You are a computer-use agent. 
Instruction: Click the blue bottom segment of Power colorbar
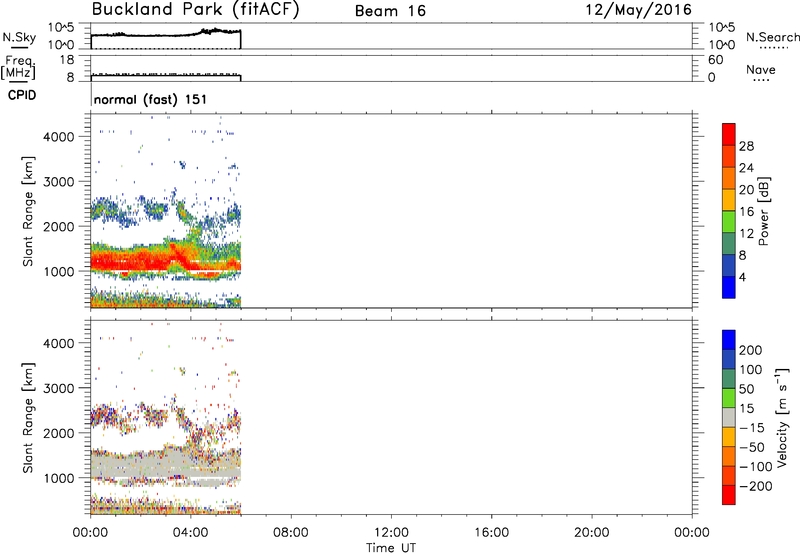point(729,287)
